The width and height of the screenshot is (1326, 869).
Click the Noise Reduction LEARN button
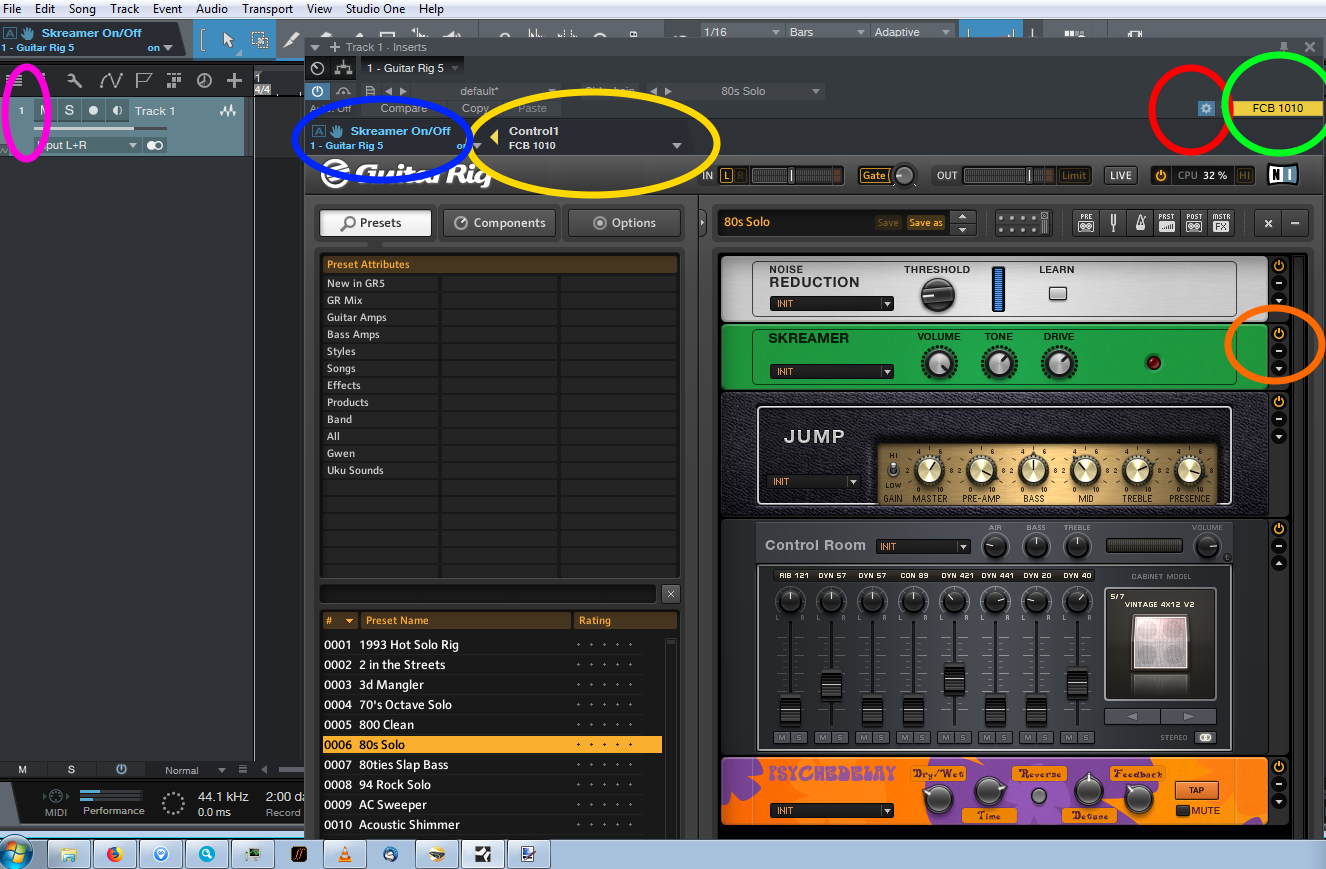1057,294
